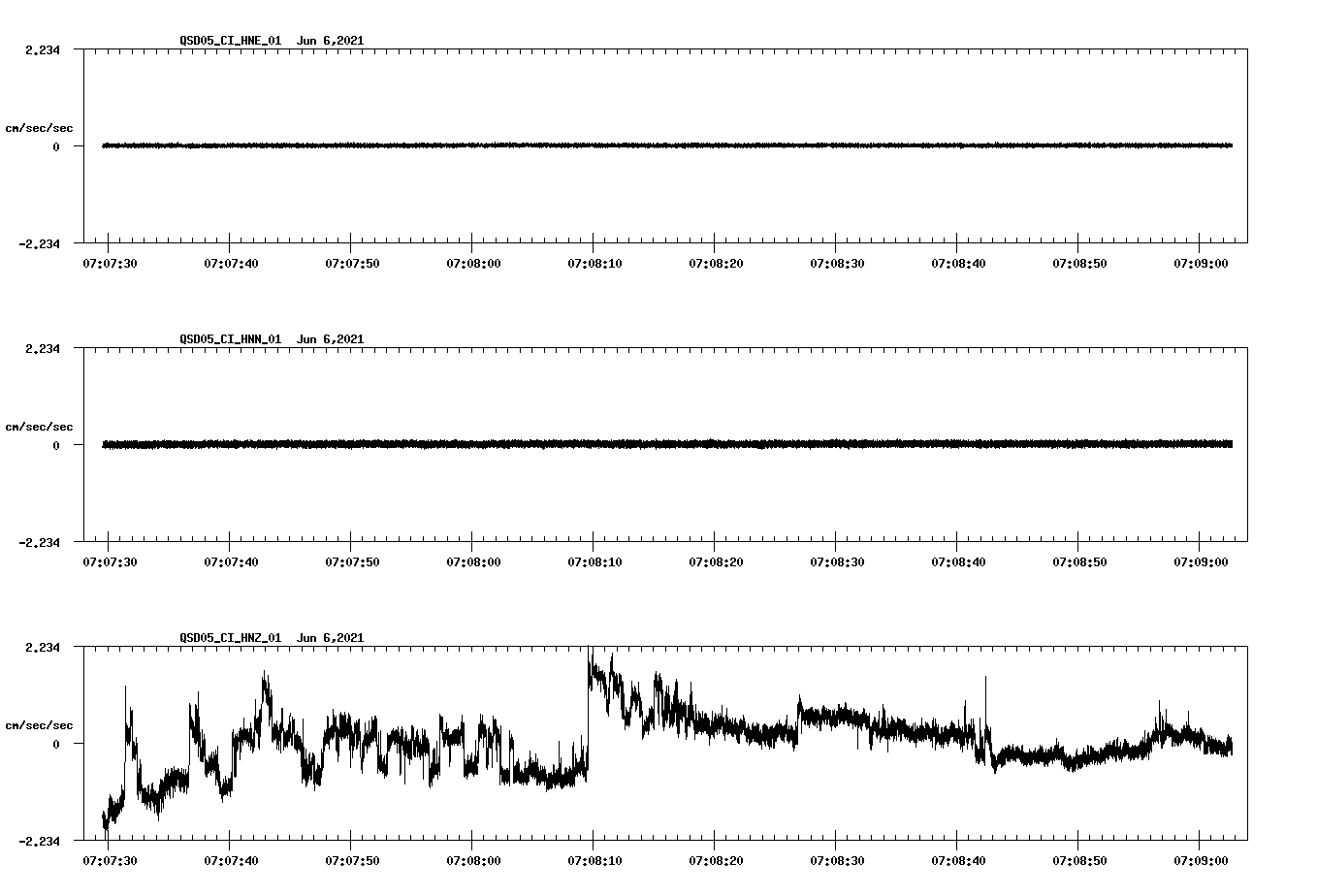The image size is (1317, 896).
Task: Click the 07:09:00 time label under HNE plot
Action: (x=1201, y=264)
